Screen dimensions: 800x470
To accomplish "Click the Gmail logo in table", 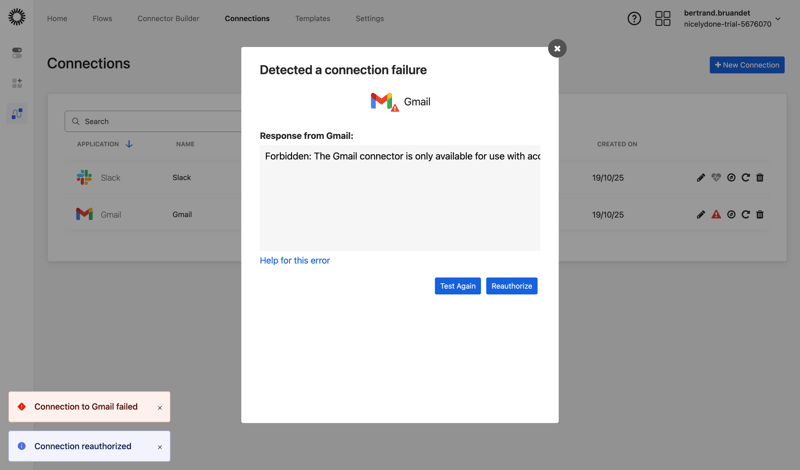I will click(x=84, y=214).
